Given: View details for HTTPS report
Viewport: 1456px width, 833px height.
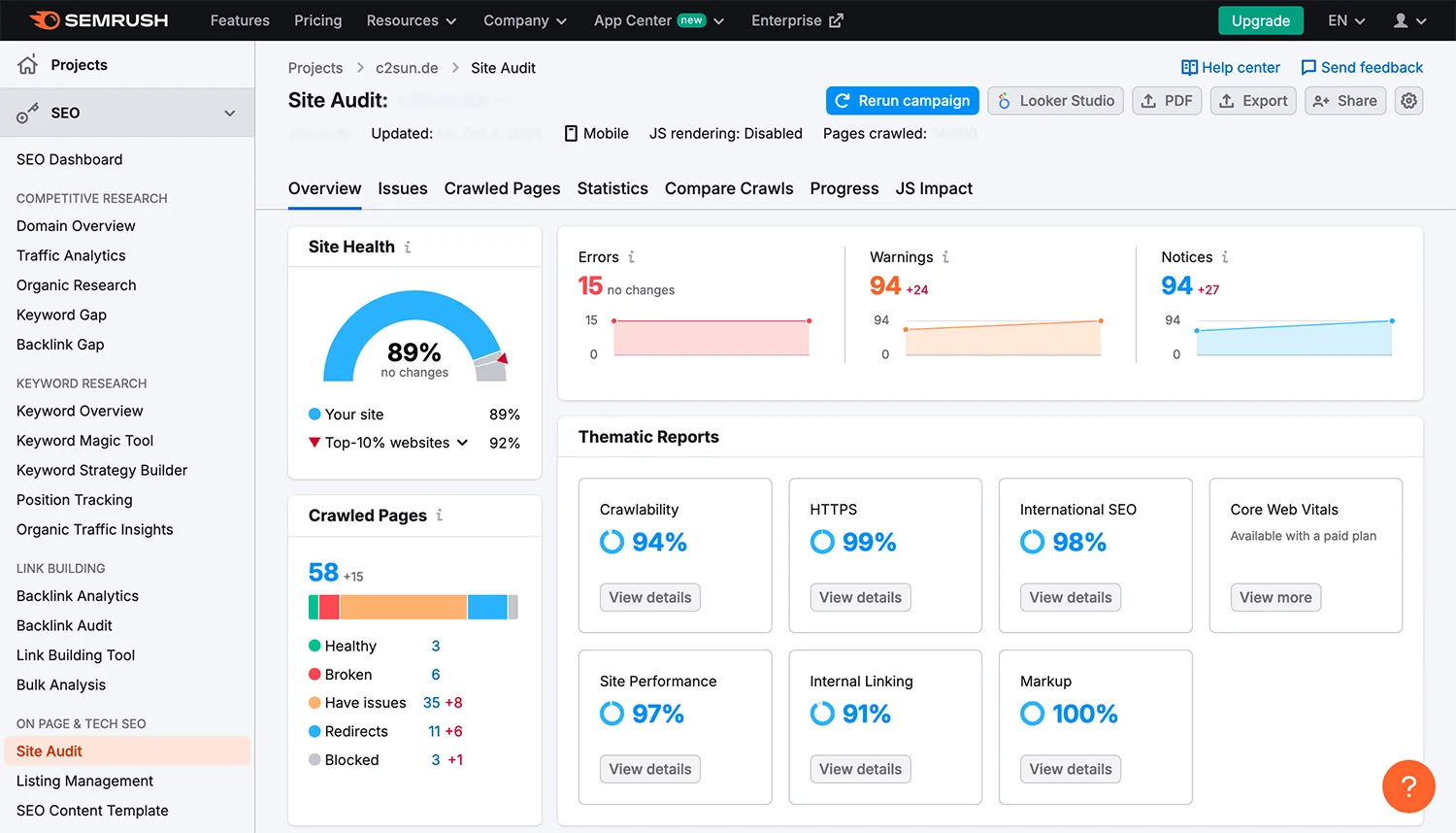Looking at the screenshot, I should pyautogui.click(x=860, y=597).
